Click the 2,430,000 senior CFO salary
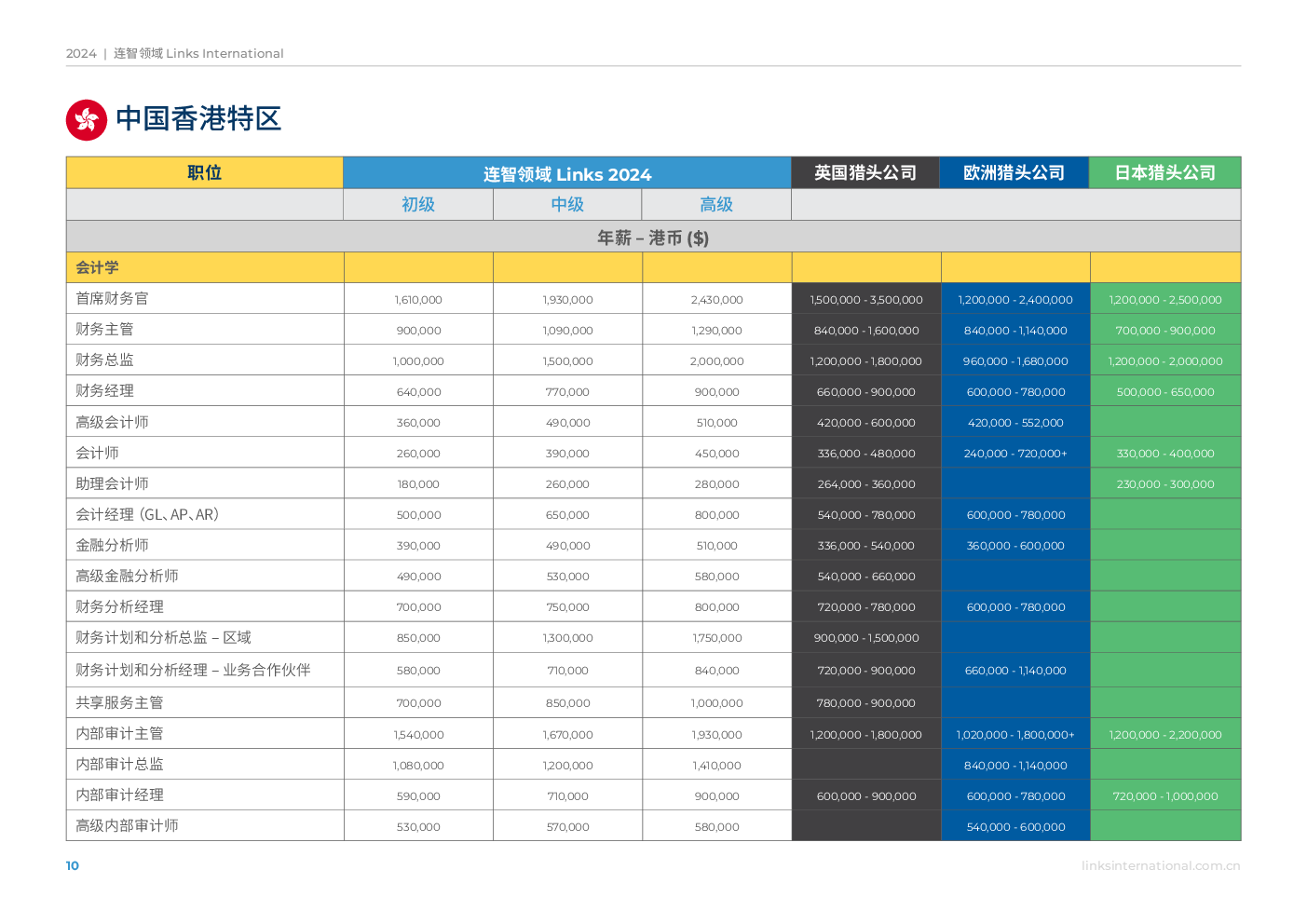This screenshot has height=924, width=1307. [717, 300]
